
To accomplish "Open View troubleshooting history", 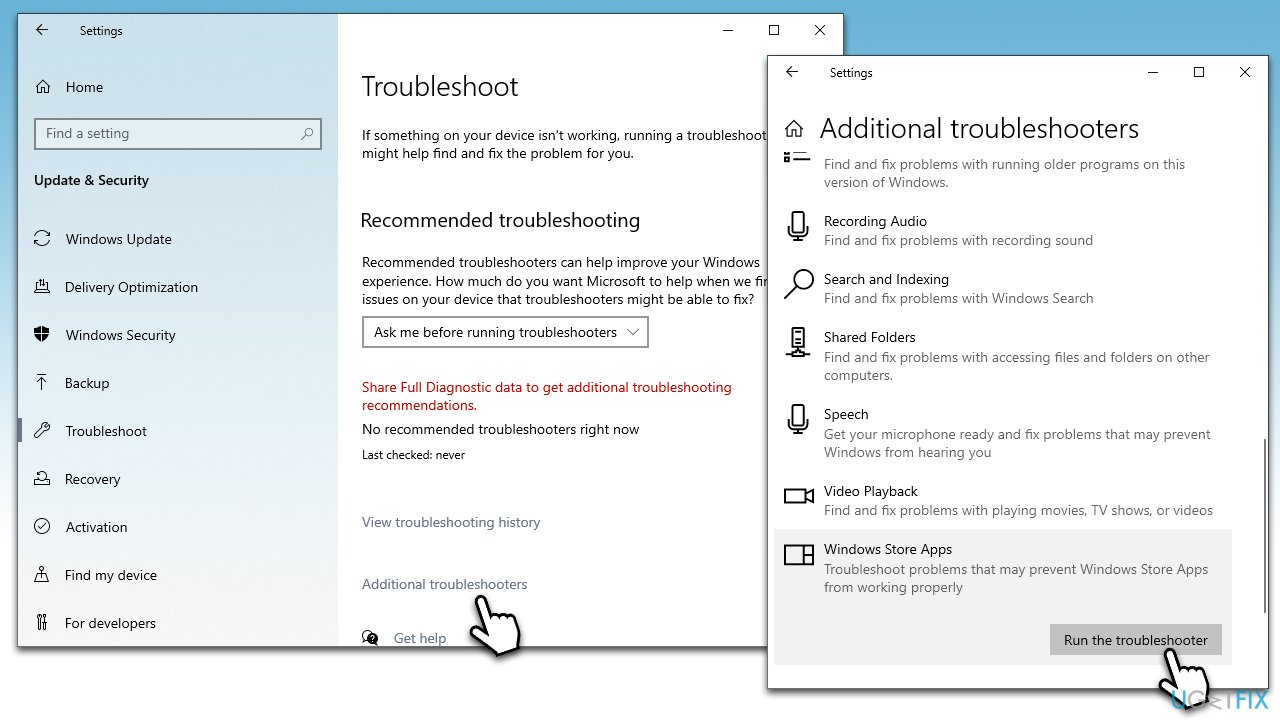I will coord(451,522).
